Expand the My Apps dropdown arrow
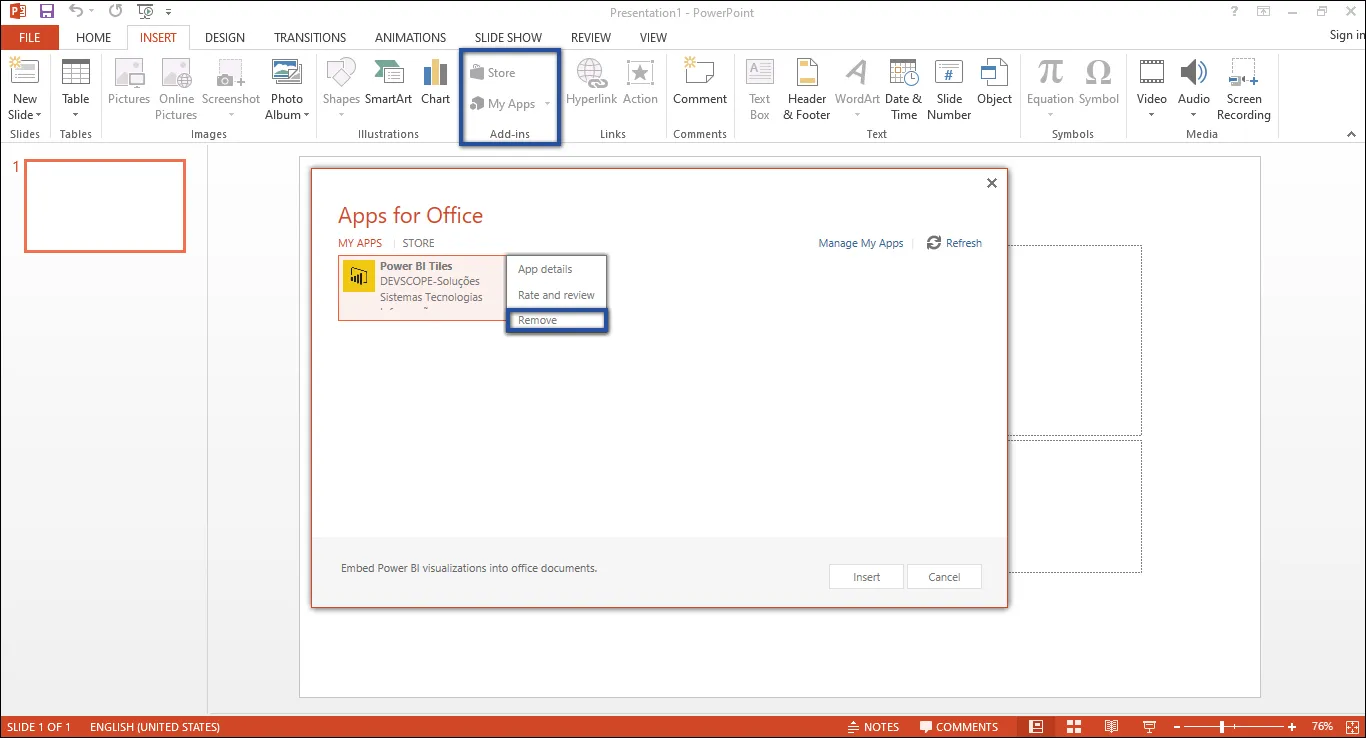The width and height of the screenshot is (1366, 738). 546,102
